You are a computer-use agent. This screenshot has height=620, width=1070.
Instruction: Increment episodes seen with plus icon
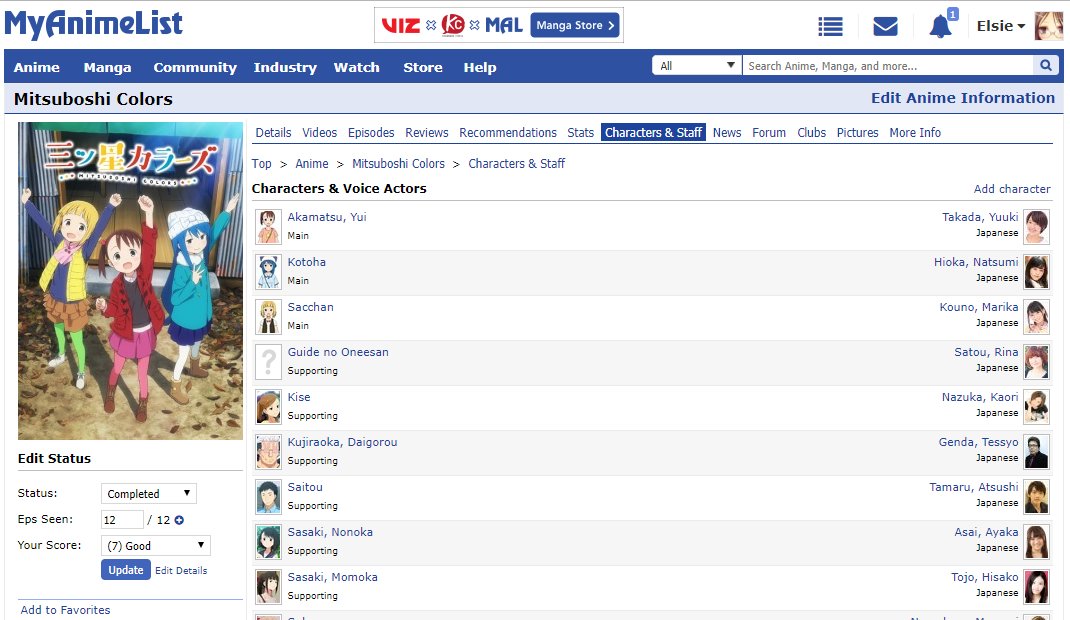(180, 520)
